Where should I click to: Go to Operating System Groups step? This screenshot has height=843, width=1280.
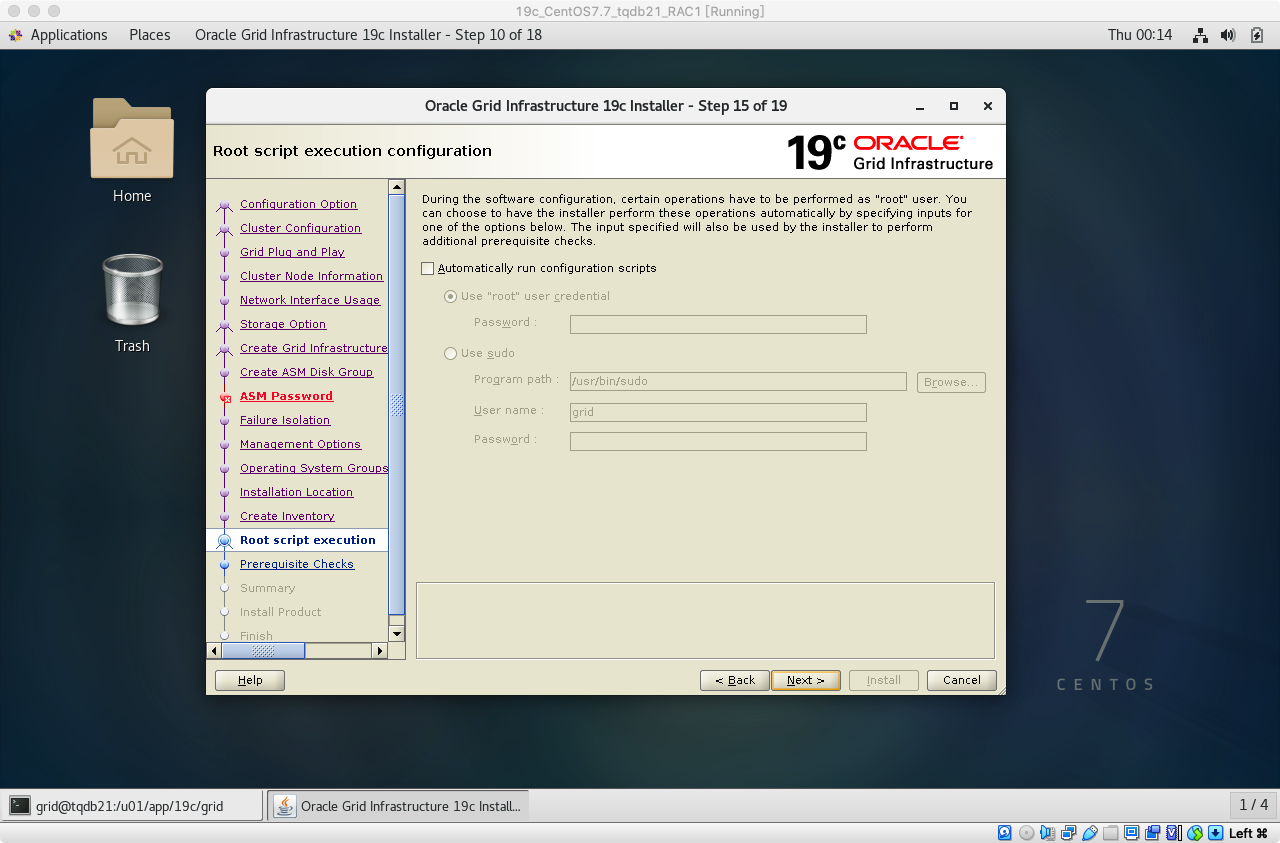pyautogui.click(x=313, y=468)
